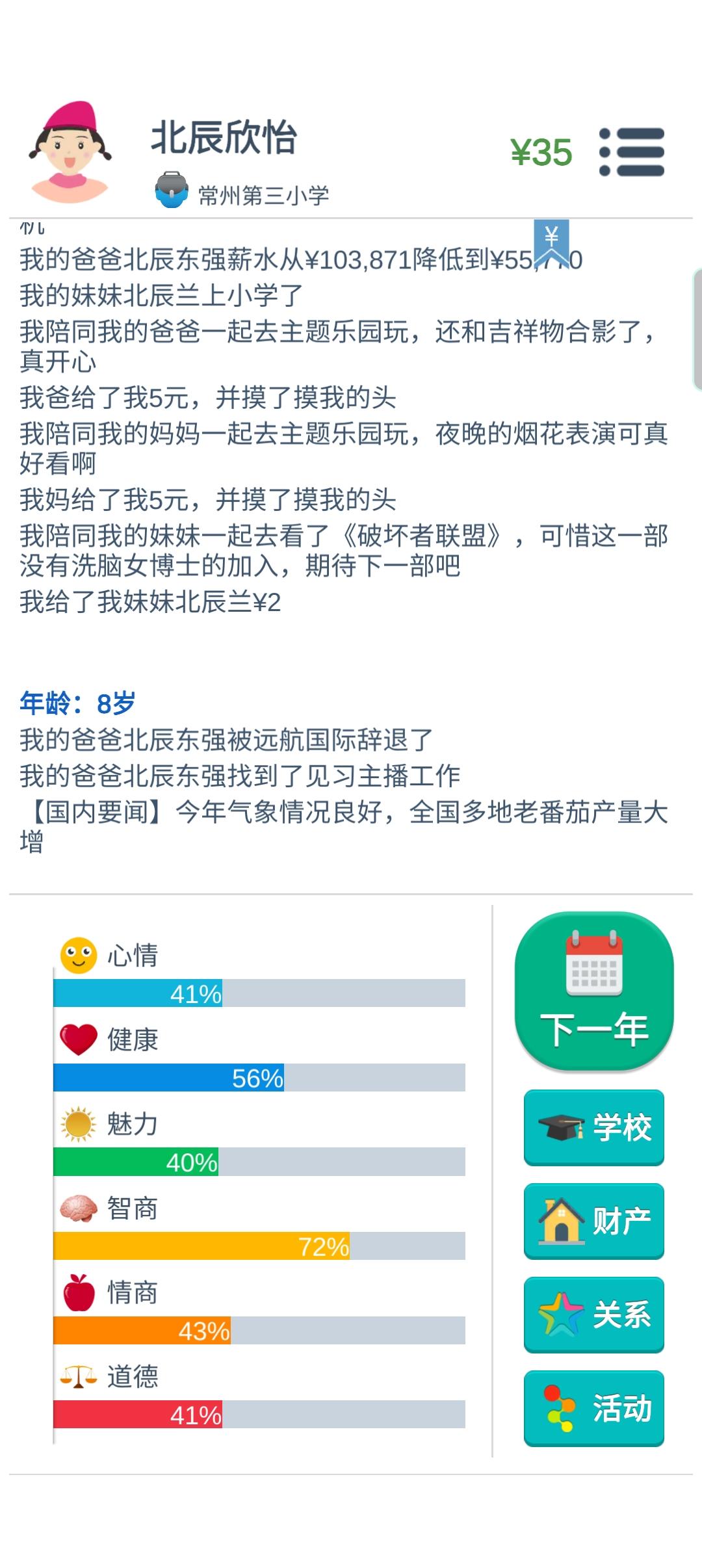The image size is (702, 1568).
Task: Tap the school backpack icon
Action: coord(172,190)
